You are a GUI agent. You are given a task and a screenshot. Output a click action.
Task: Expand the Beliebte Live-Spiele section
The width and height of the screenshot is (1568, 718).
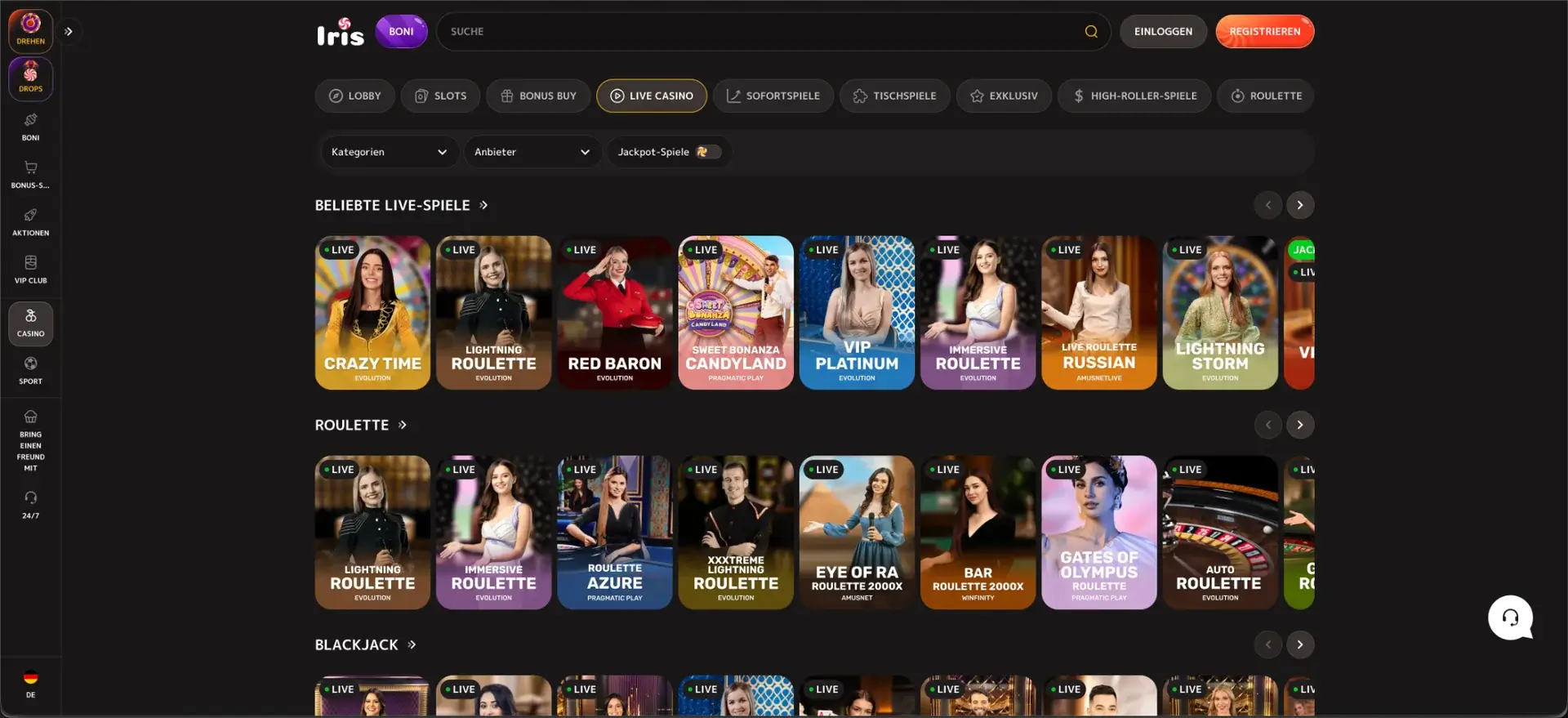[402, 205]
